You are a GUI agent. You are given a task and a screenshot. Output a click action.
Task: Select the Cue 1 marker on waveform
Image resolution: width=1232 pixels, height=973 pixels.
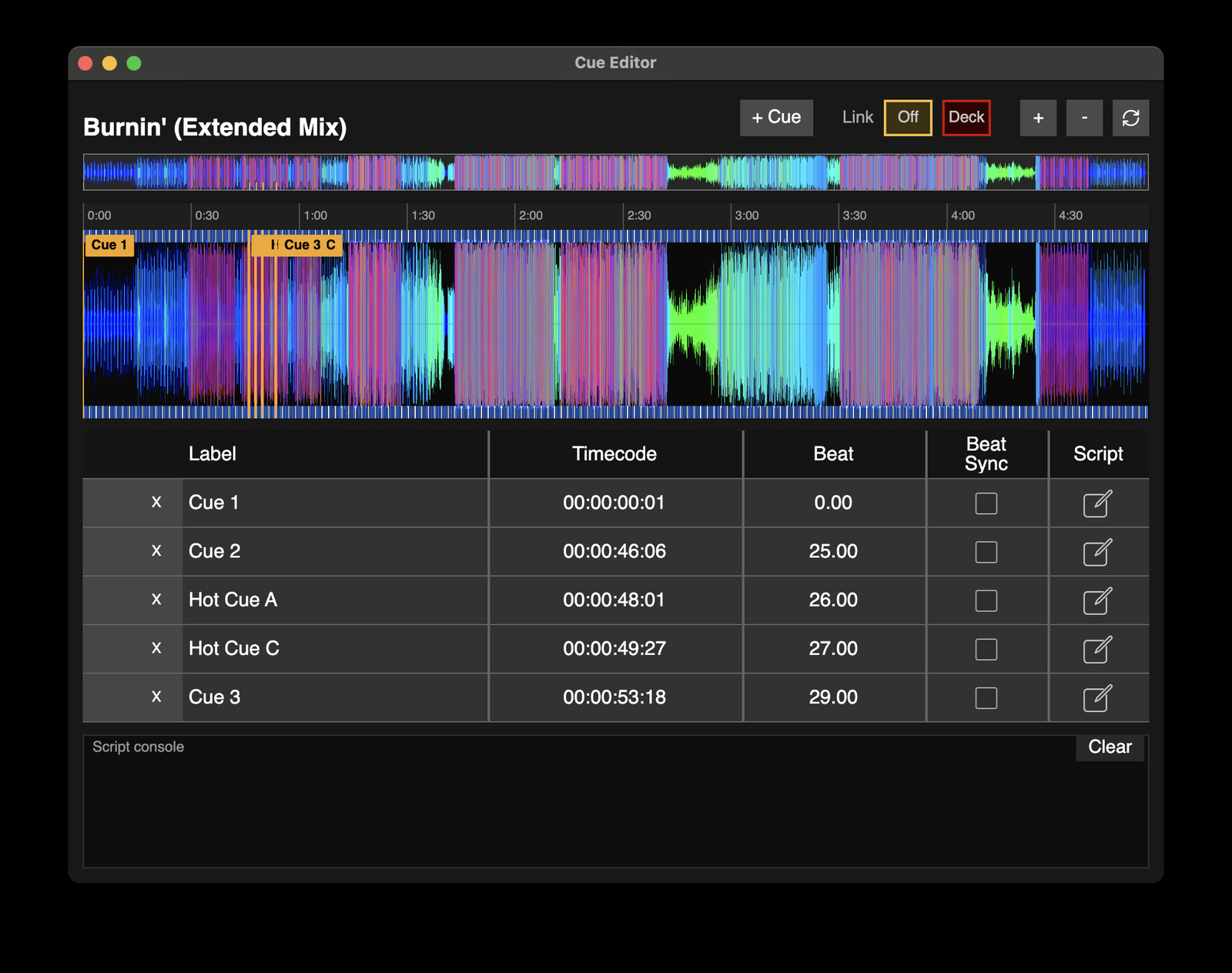pyautogui.click(x=109, y=245)
